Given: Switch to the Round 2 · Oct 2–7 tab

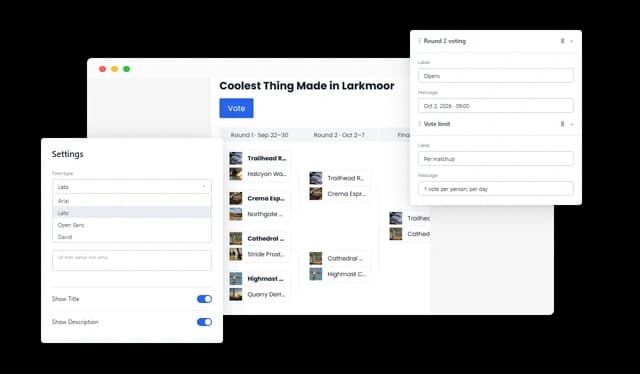Looking at the screenshot, I should point(339,135).
